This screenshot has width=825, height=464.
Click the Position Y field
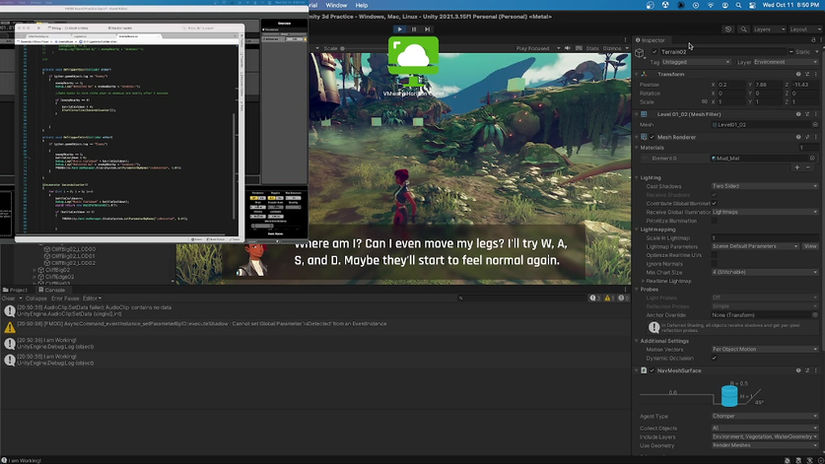pos(768,84)
